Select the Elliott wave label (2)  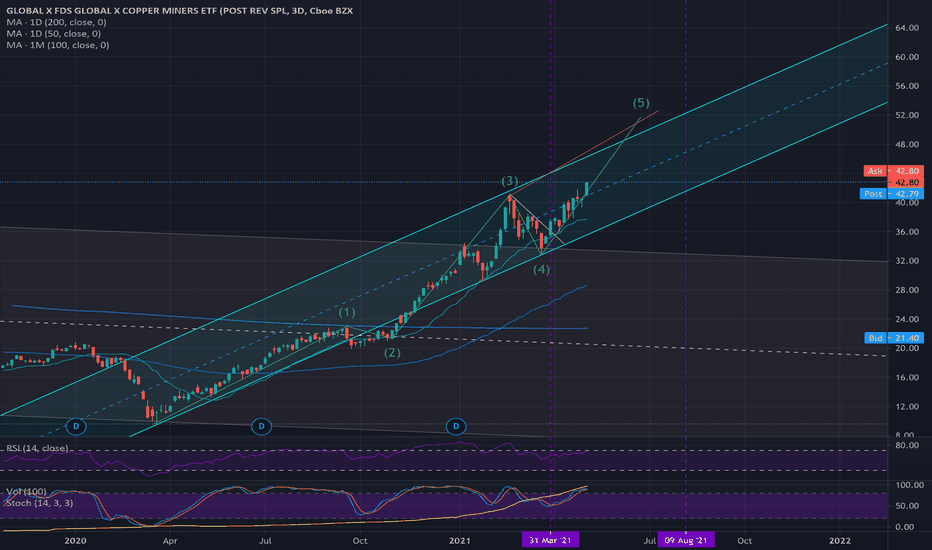tap(392, 353)
